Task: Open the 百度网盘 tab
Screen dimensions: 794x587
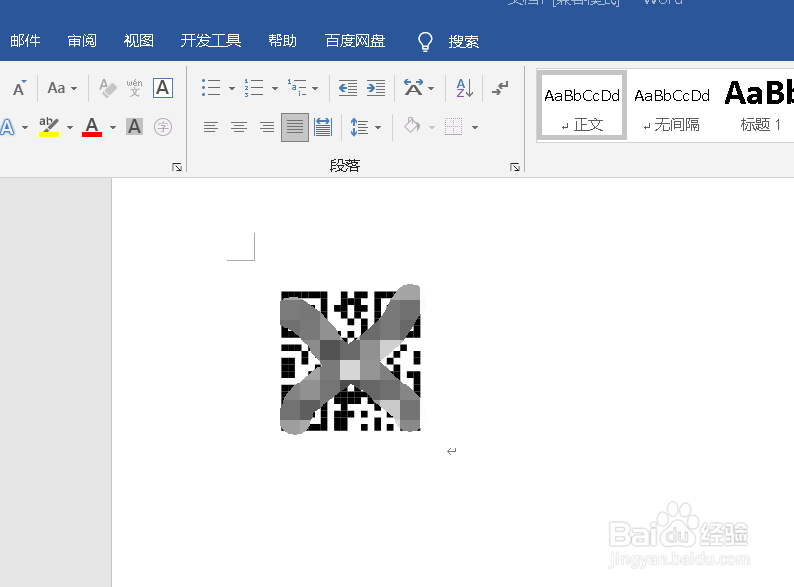Action: click(x=355, y=41)
